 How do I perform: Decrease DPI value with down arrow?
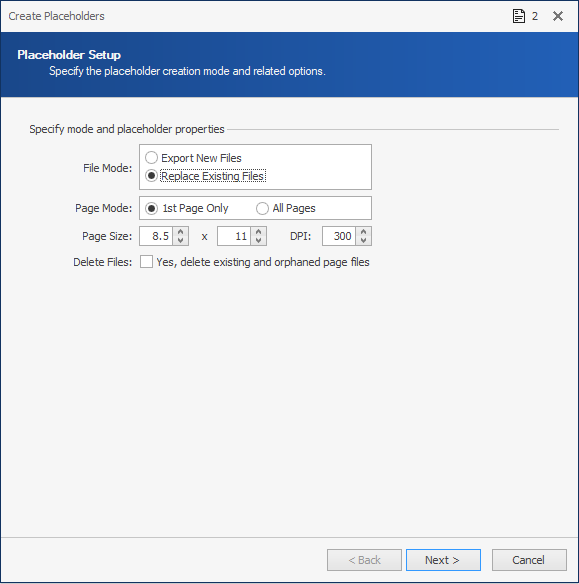364,240
